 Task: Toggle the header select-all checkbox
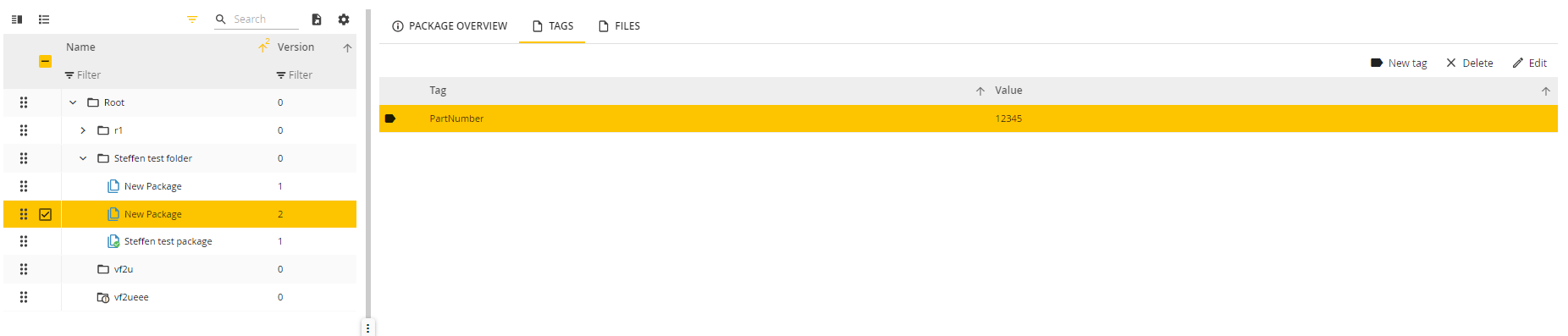click(46, 61)
